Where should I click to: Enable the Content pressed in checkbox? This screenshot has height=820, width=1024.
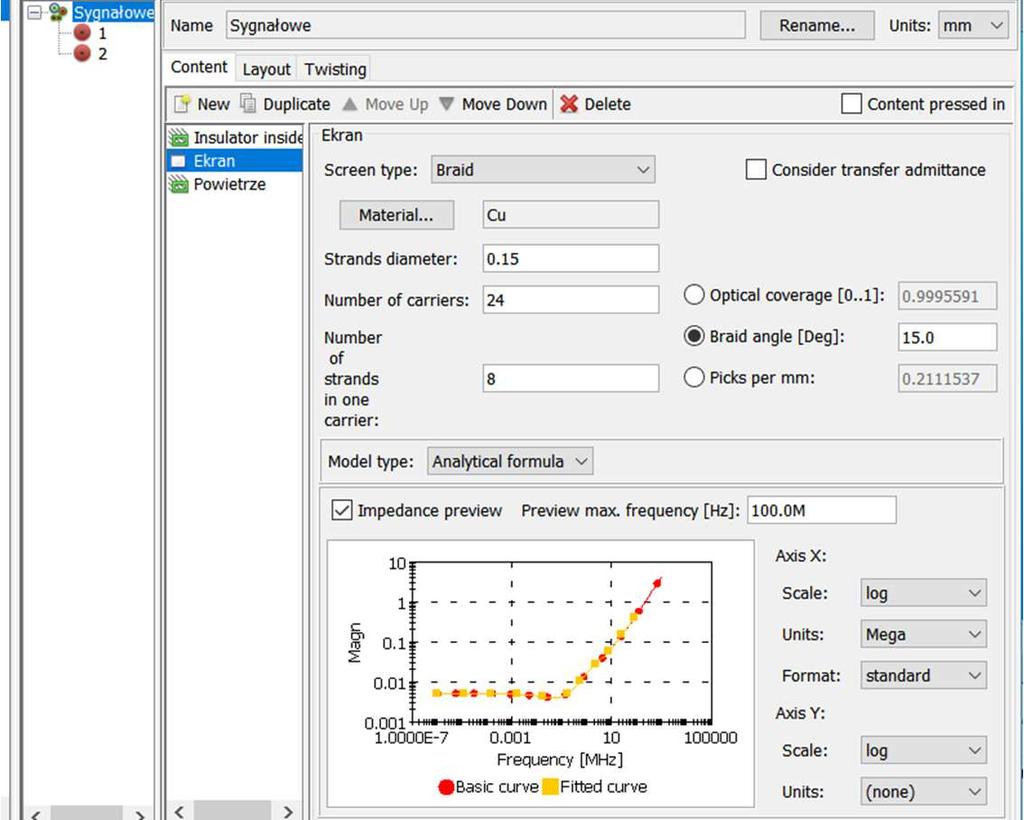(x=852, y=104)
